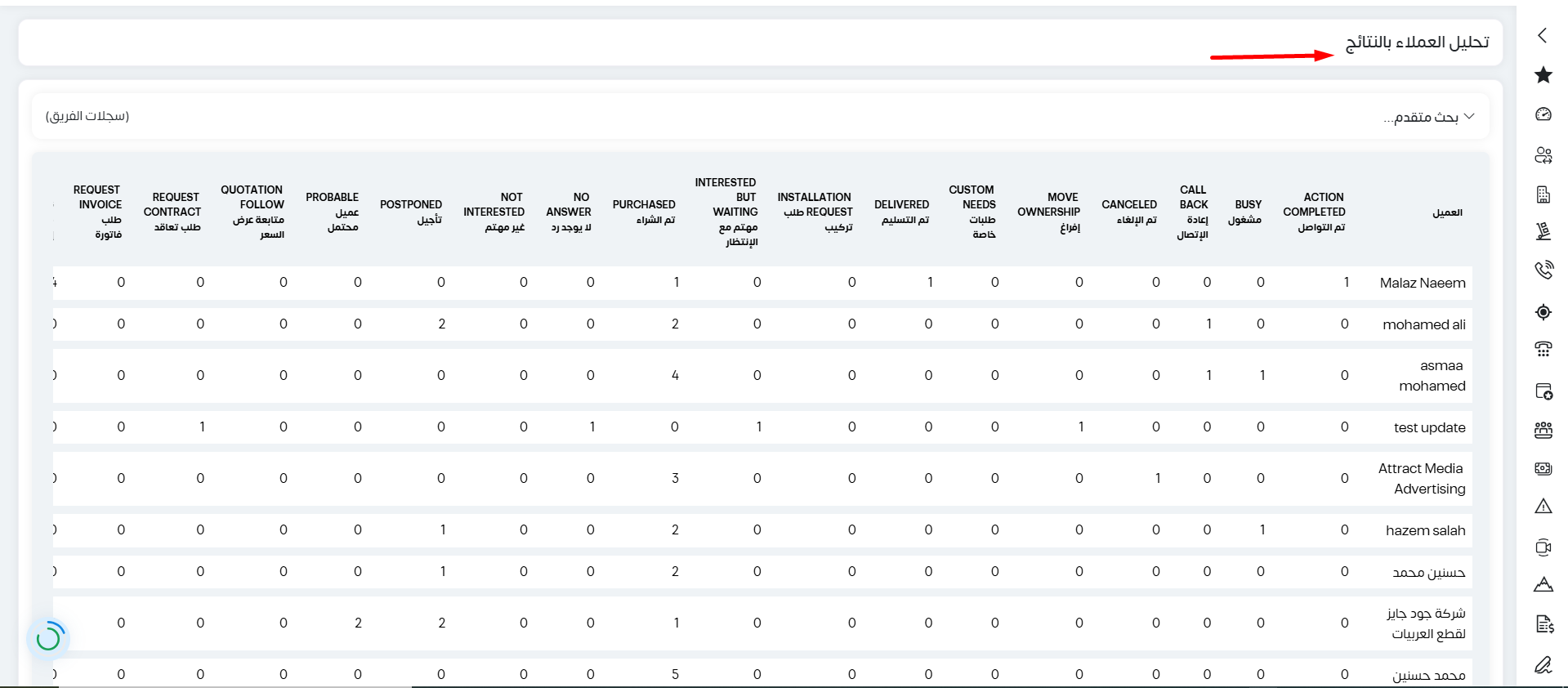The width and height of the screenshot is (1568, 688).
Task: Click the BUSY مشغول column header
Action: pos(1244,212)
